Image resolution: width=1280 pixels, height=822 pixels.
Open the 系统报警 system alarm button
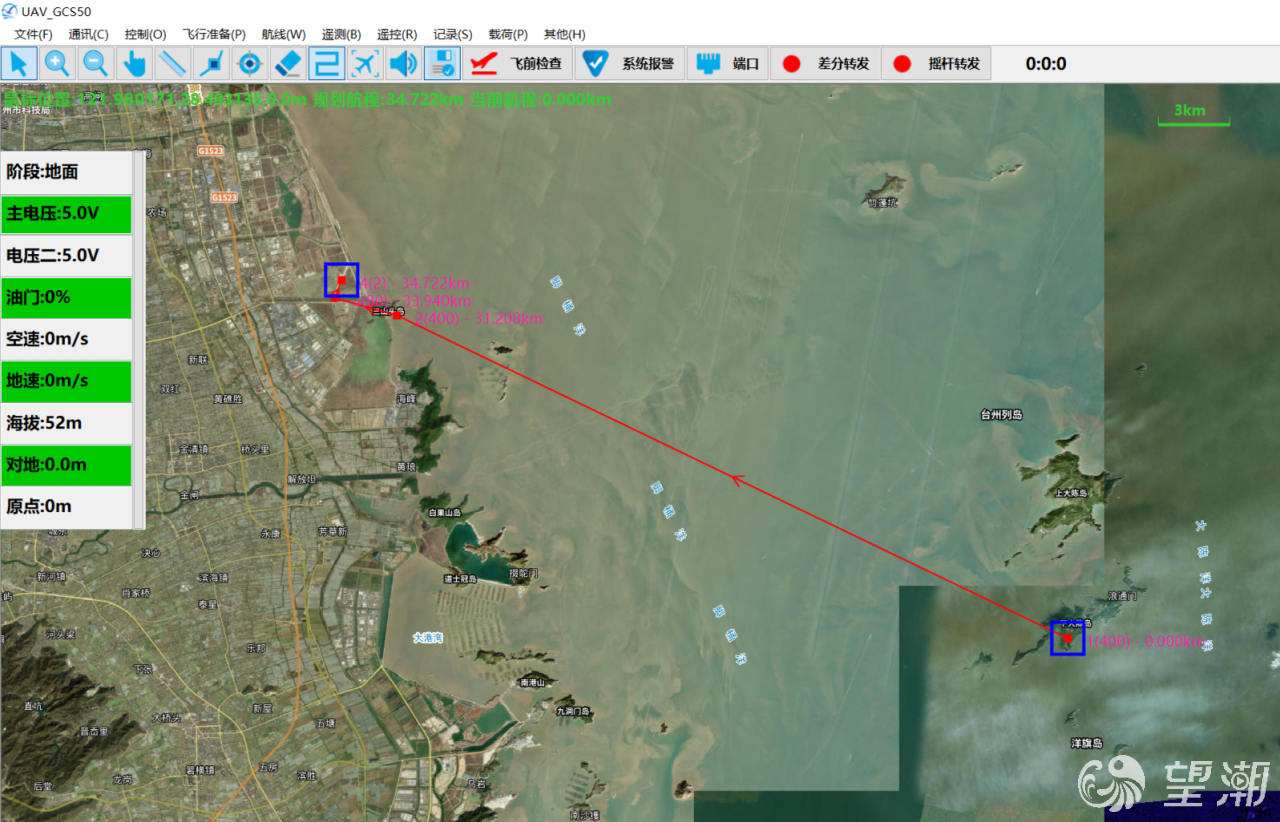[x=630, y=64]
